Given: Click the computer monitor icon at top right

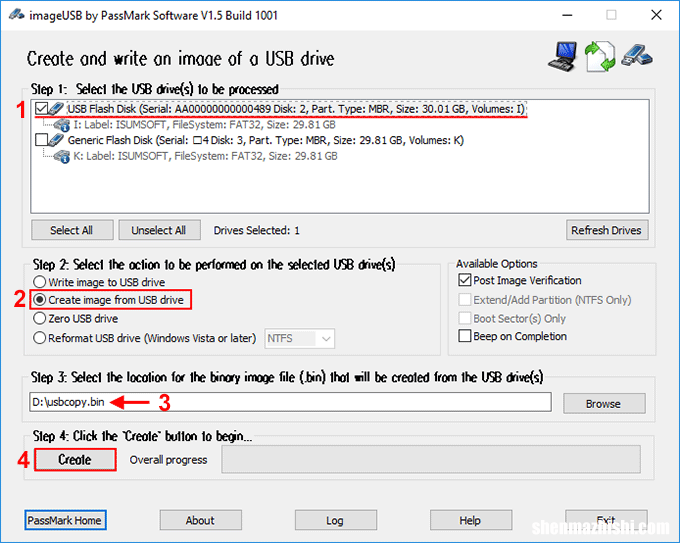Looking at the screenshot, I should click(x=562, y=56).
